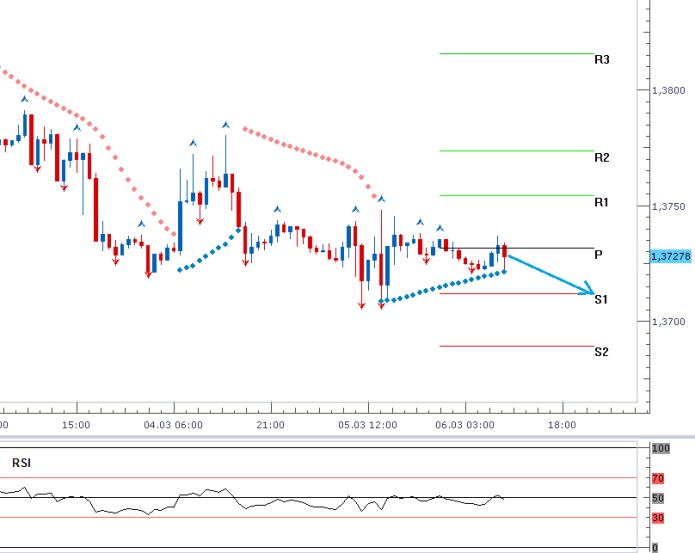
Task: Click the 1,3750 price axis label
Action: coord(668,206)
